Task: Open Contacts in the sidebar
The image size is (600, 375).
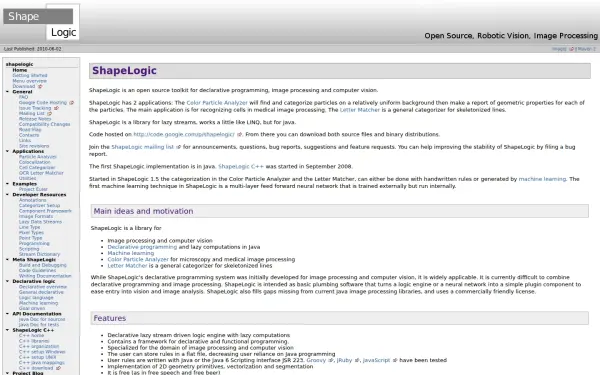Action: tap(29, 135)
